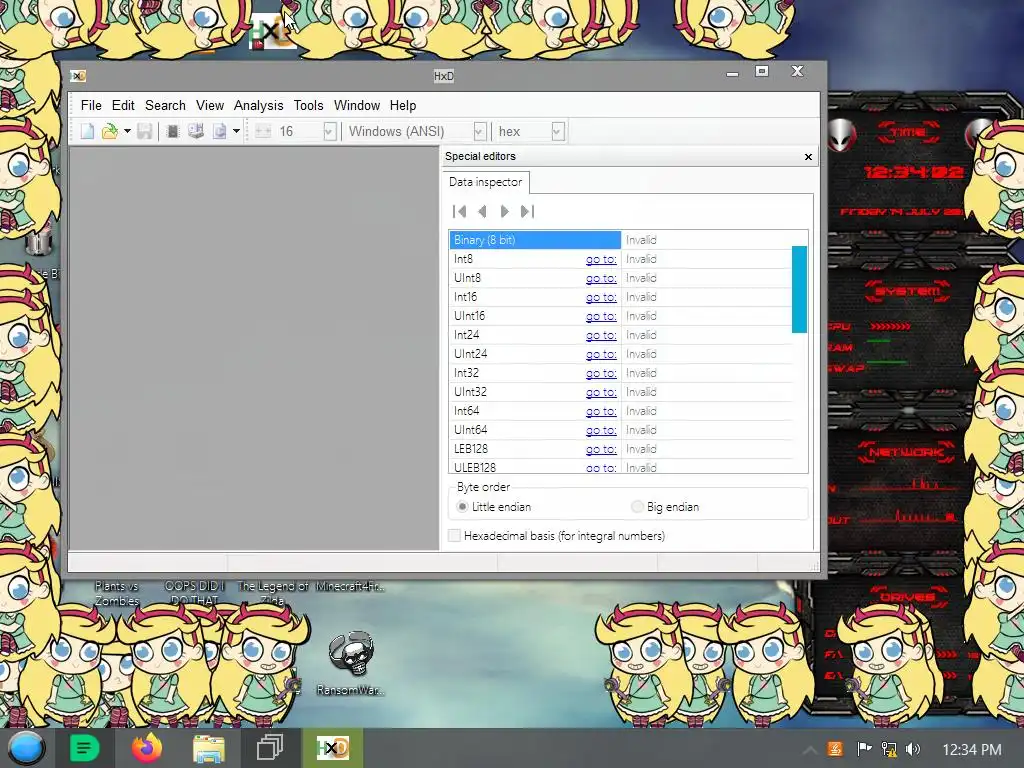1024x768 pixels.
Task: Create a new file with the toolbar icon
Action: [x=88, y=131]
